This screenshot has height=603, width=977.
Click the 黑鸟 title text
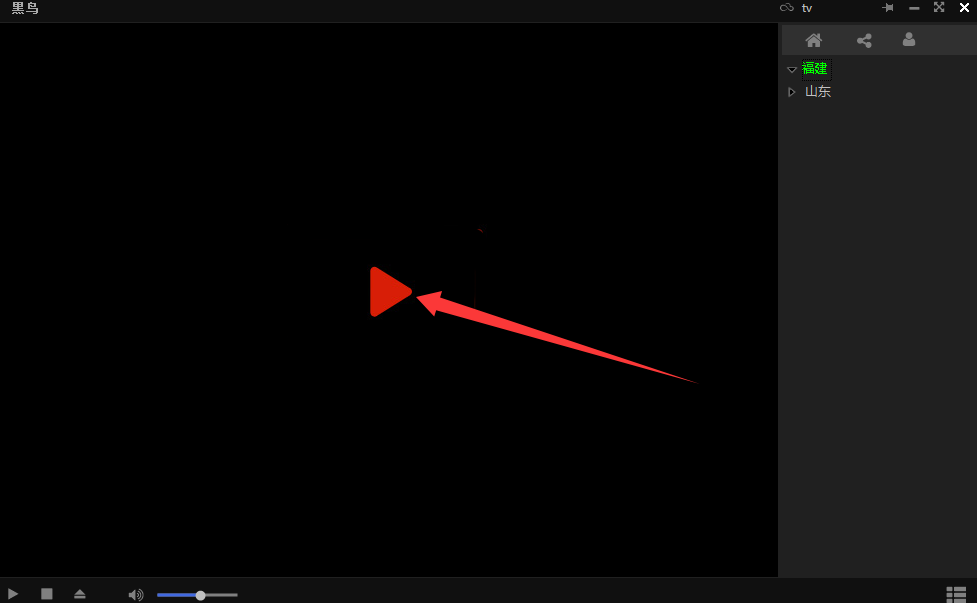[x=25, y=8]
